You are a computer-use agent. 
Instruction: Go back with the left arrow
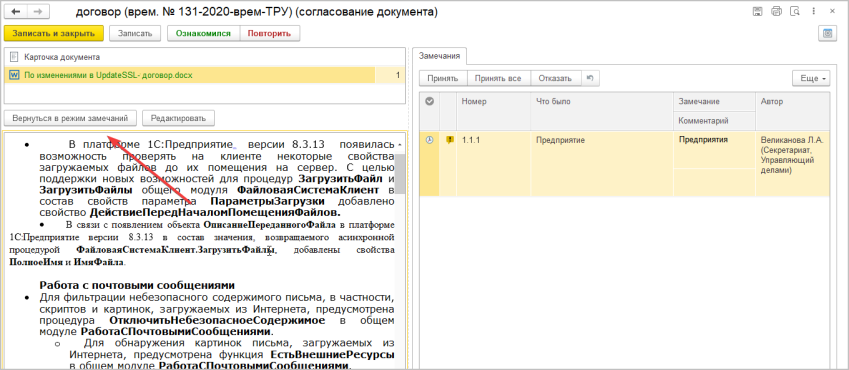point(15,11)
